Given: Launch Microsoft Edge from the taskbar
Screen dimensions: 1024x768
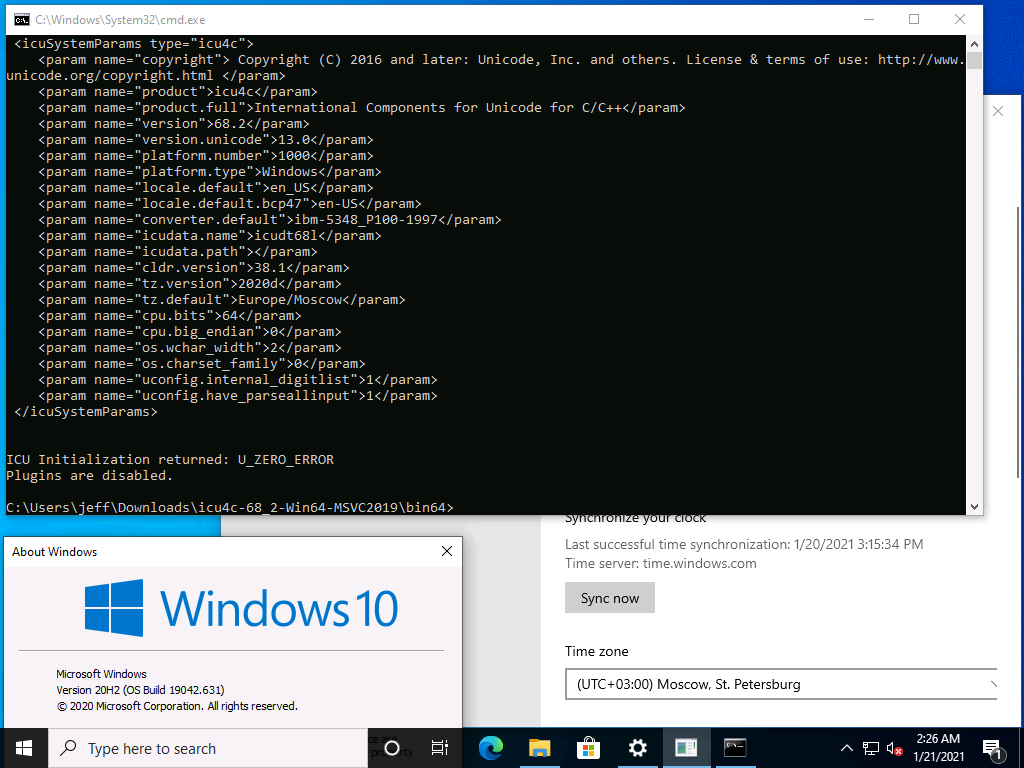Looking at the screenshot, I should [490, 748].
